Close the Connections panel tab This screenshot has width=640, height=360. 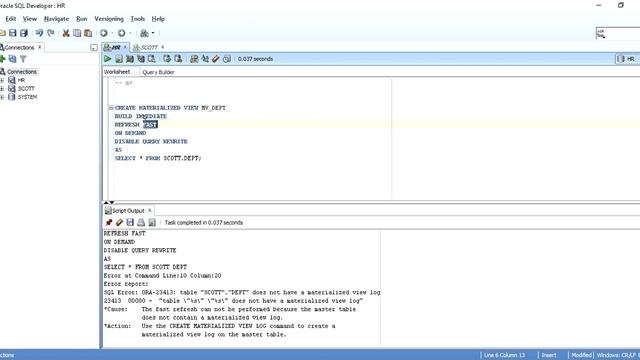pos(40,47)
